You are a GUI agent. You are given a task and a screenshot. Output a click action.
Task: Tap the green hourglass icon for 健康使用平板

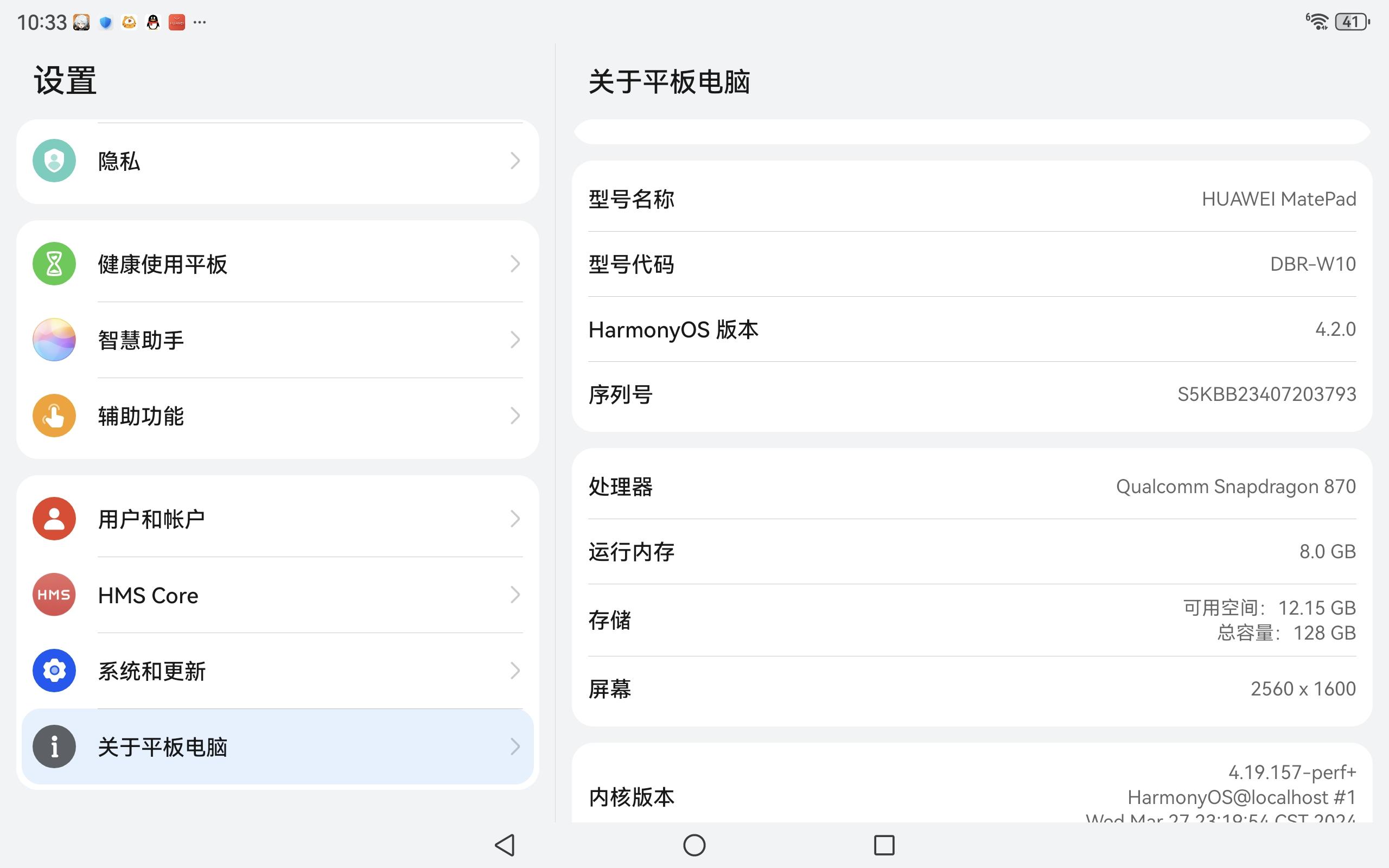(x=54, y=264)
